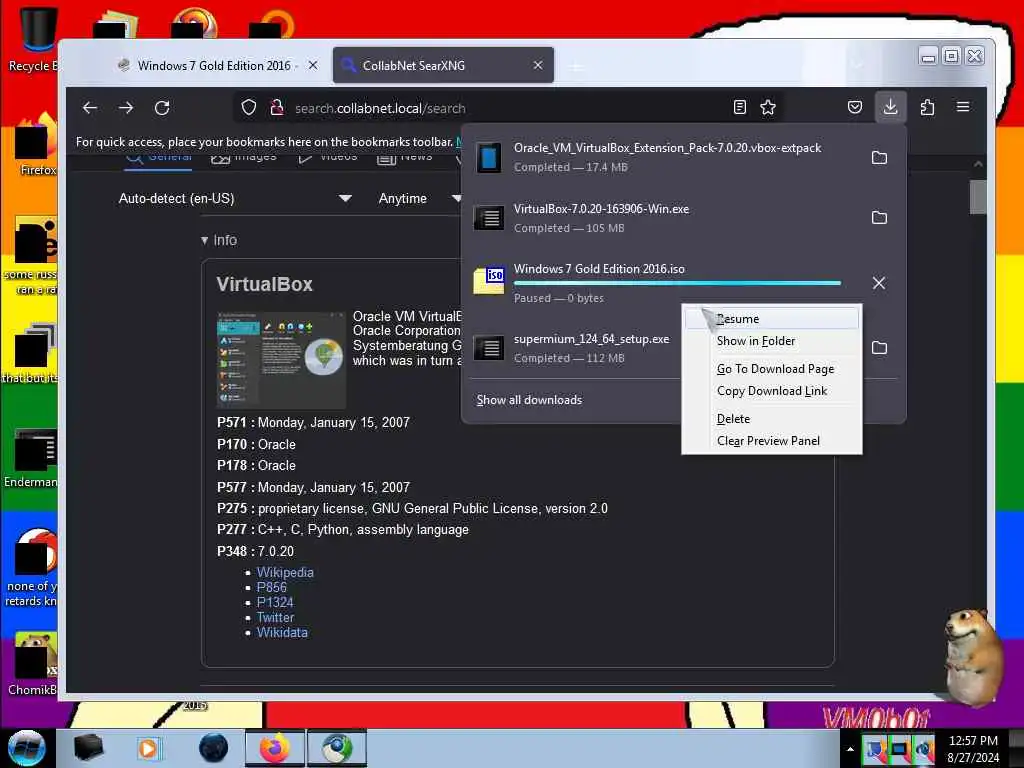Click the insecure connection padlock icon
The height and width of the screenshot is (768, 1024).
pyautogui.click(x=277, y=107)
